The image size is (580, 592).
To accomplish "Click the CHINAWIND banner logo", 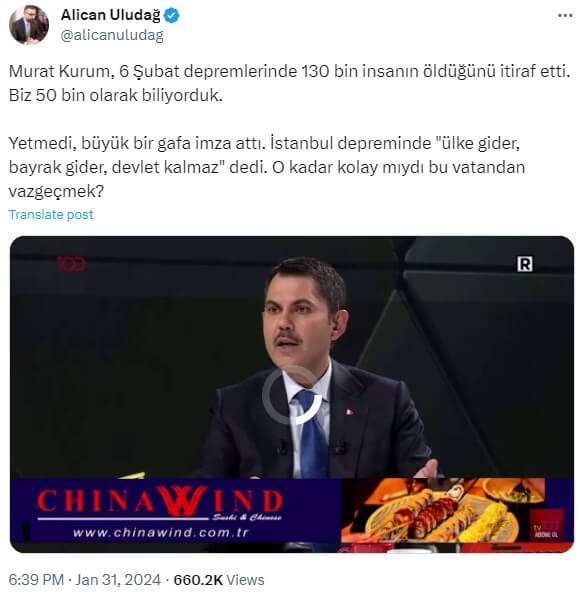I will [160, 500].
